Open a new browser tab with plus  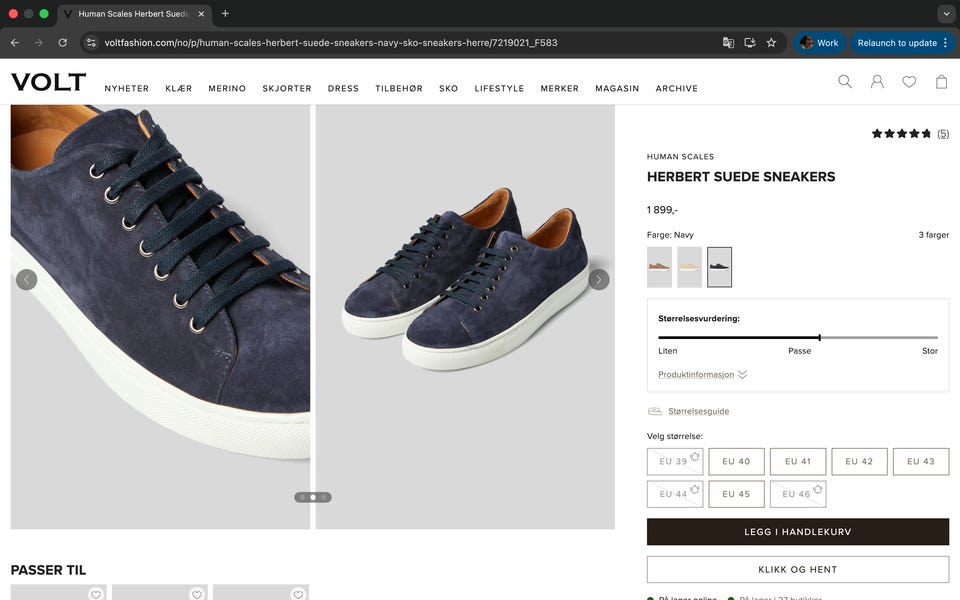pos(225,13)
